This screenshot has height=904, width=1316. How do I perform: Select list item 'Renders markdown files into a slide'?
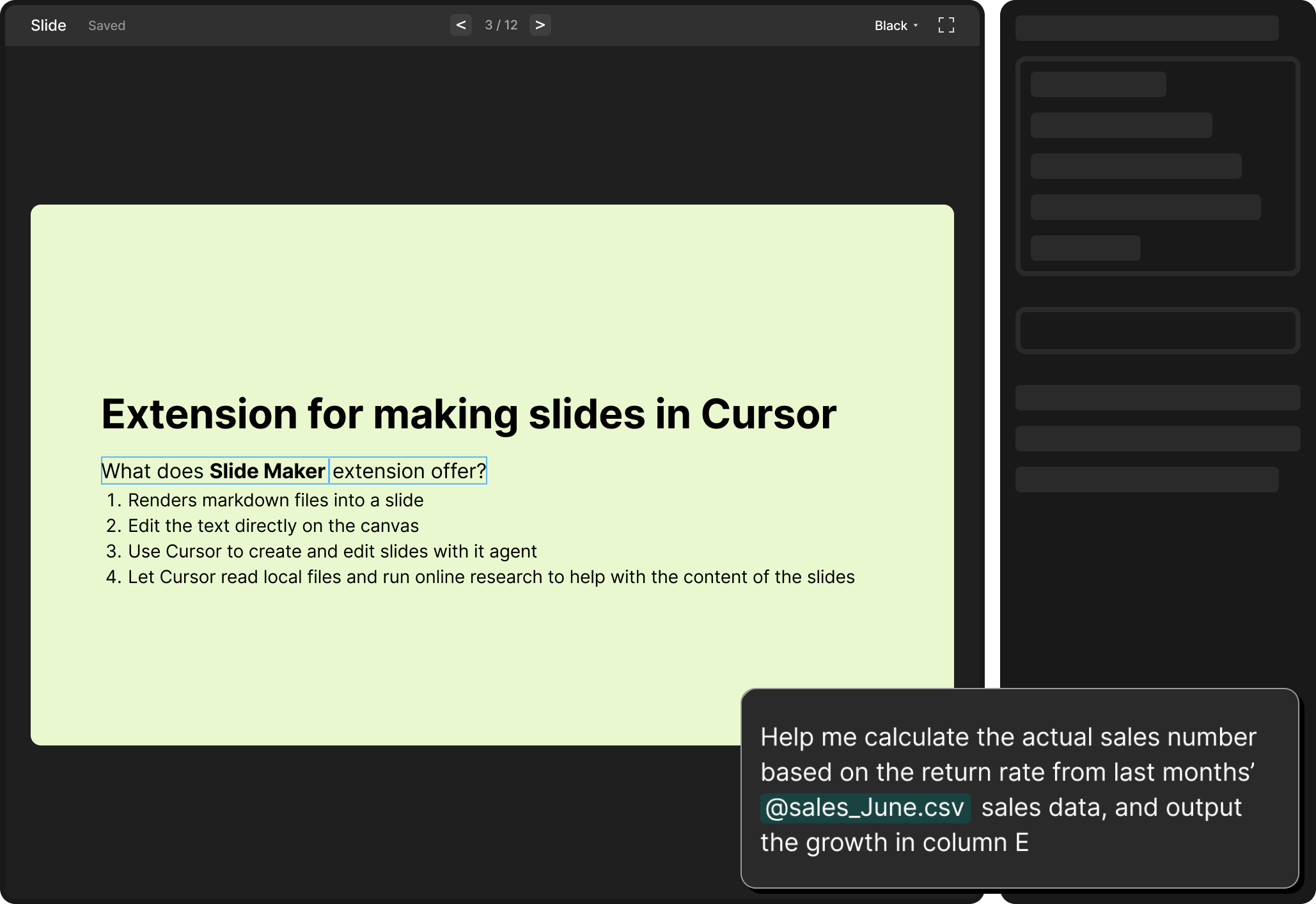(x=276, y=500)
